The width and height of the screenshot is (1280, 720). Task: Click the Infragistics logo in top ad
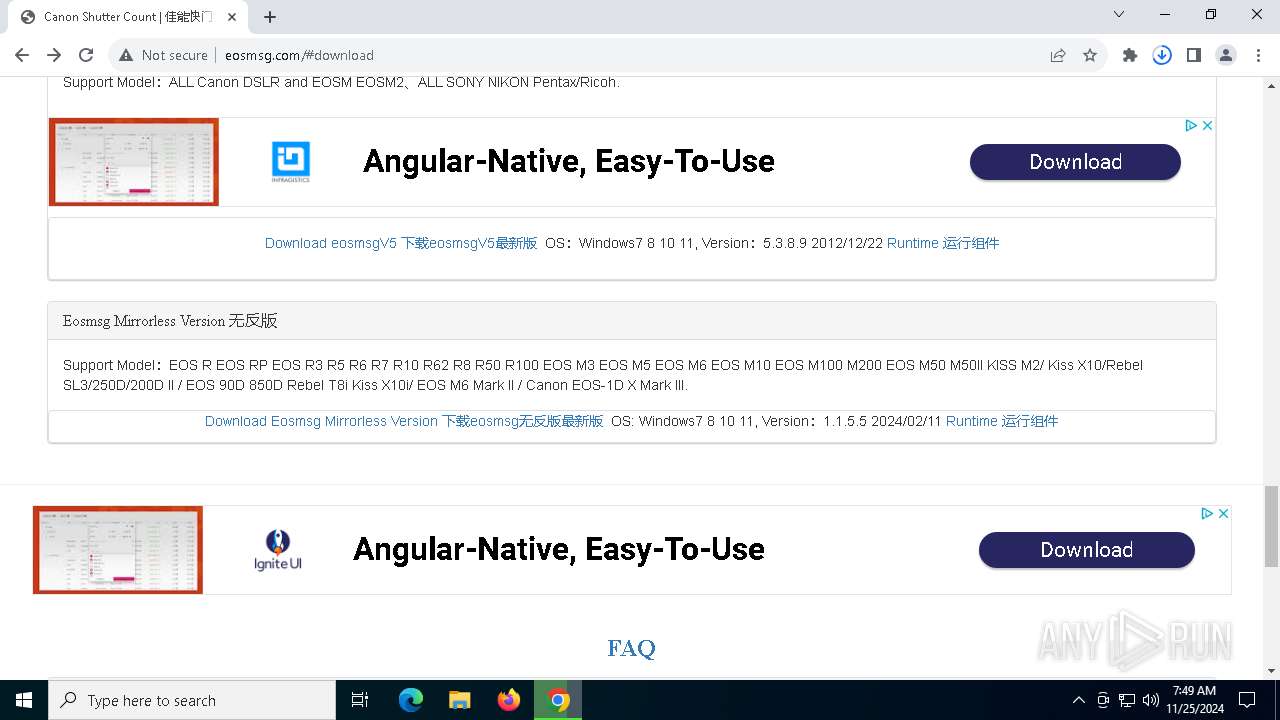(x=291, y=162)
